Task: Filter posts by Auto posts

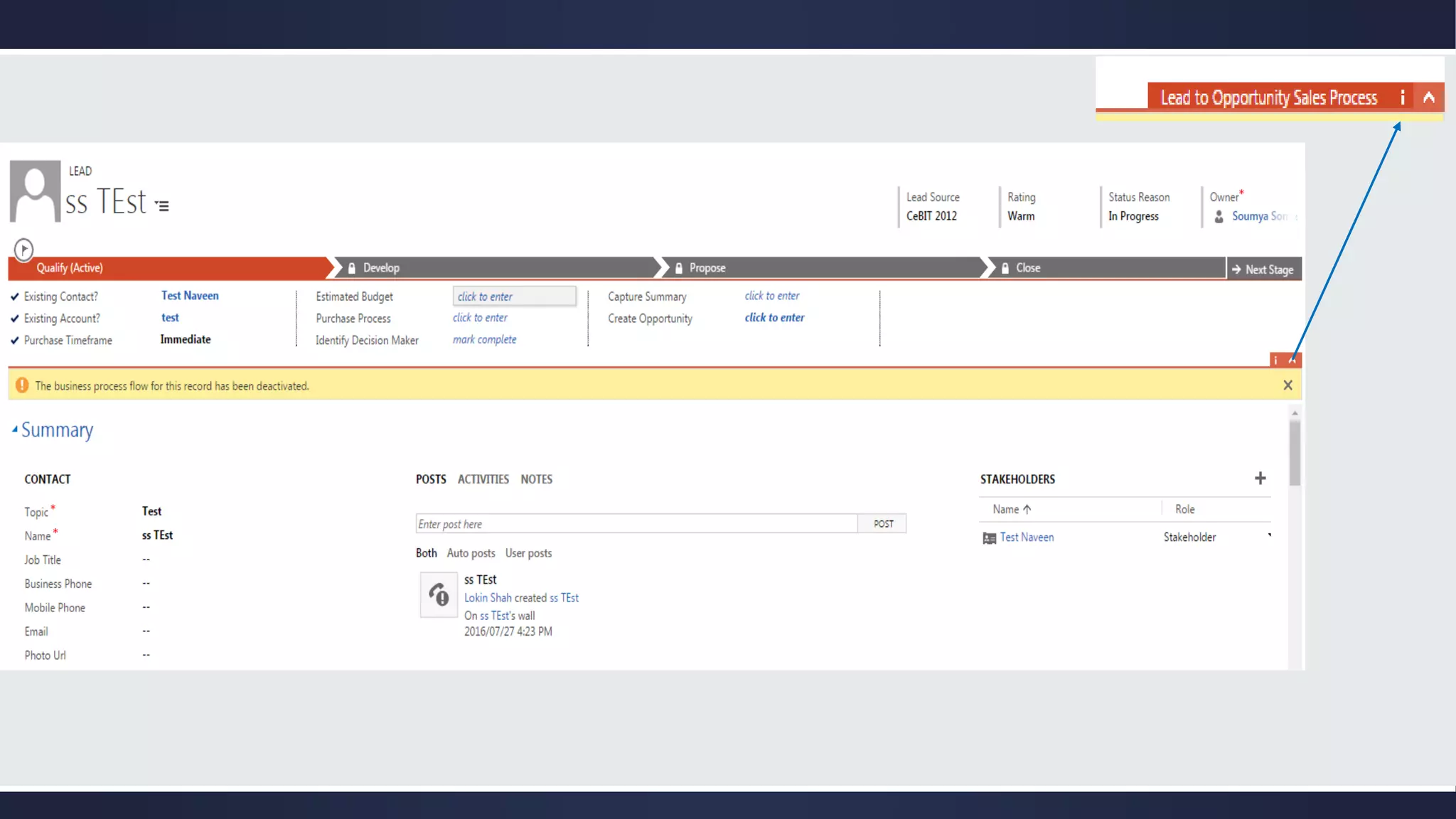Action: (x=471, y=553)
